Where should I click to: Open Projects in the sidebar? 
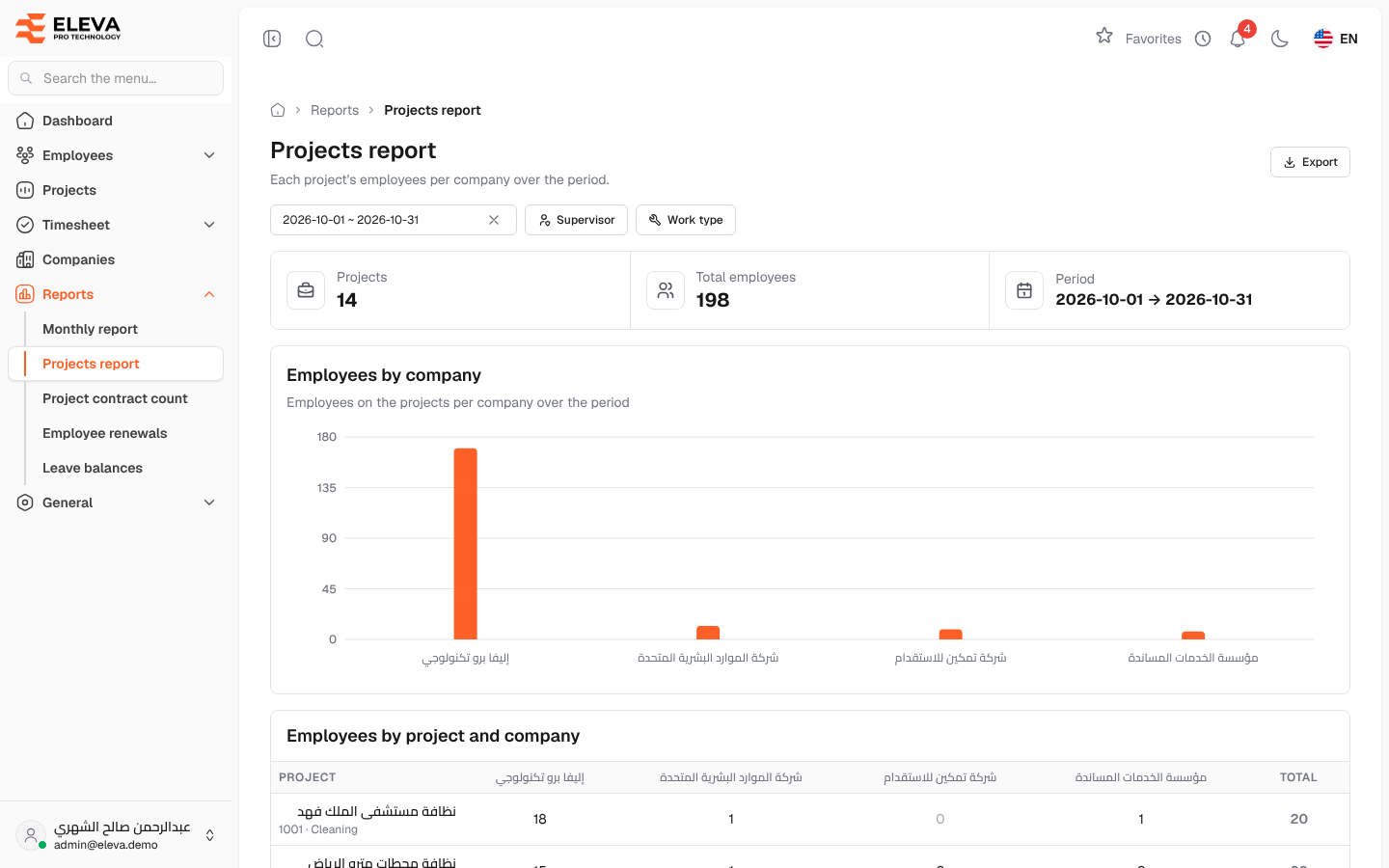(116, 190)
